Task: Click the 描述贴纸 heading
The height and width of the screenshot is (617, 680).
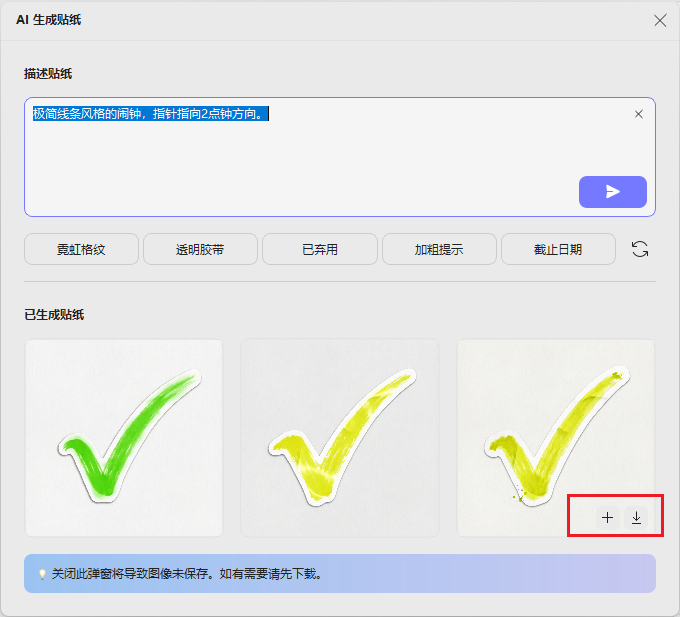Action: click(x=48, y=74)
